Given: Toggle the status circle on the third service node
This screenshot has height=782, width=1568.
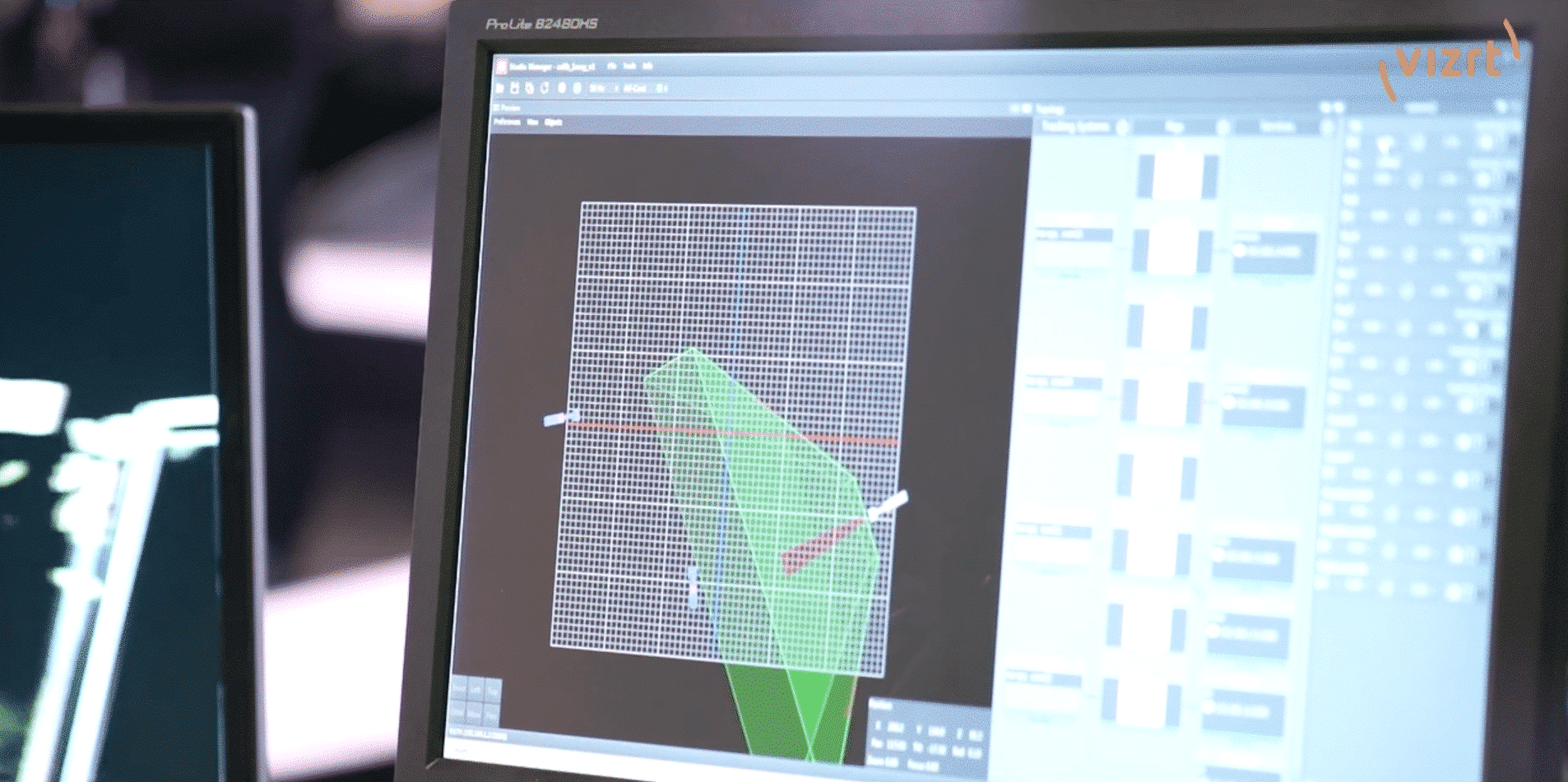Looking at the screenshot, I should click(1218, 555).
